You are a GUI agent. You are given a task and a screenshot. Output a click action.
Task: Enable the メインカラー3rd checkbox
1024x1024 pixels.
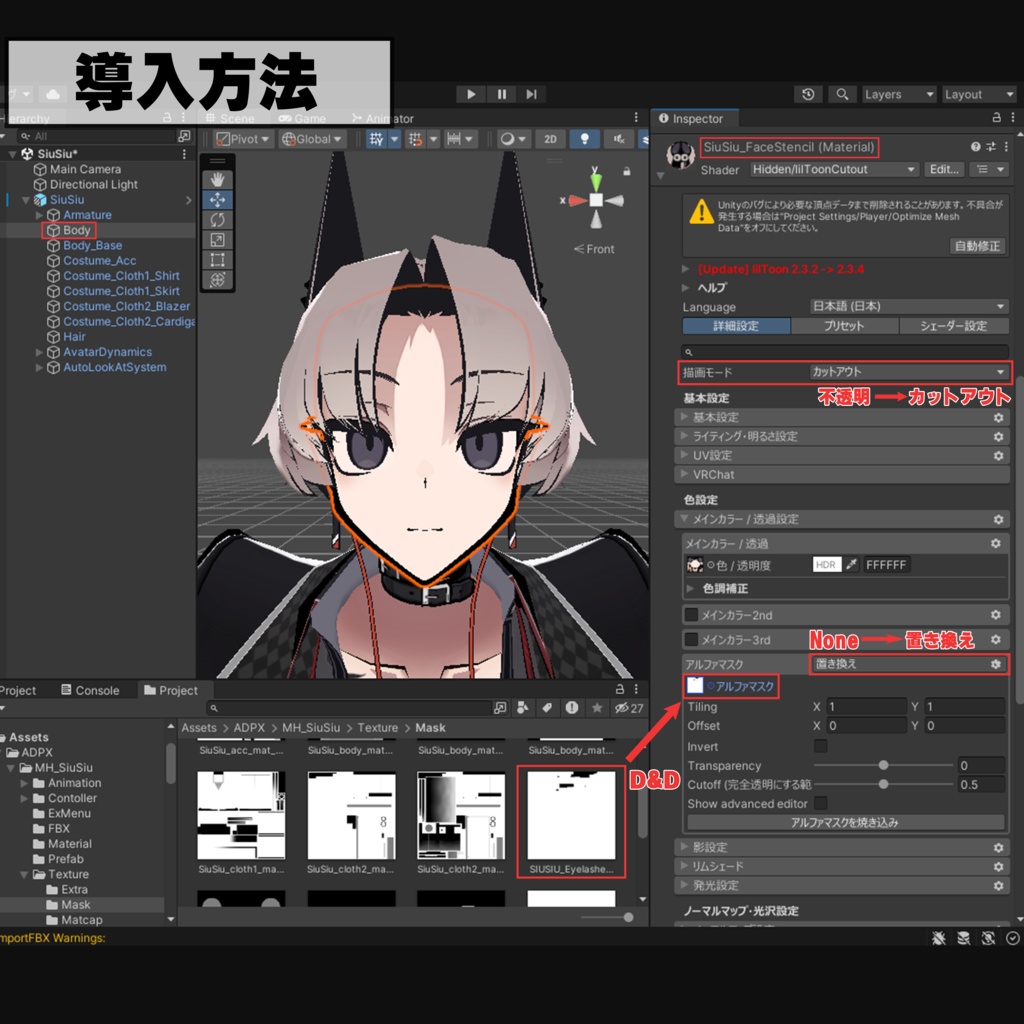pos(691,639)
